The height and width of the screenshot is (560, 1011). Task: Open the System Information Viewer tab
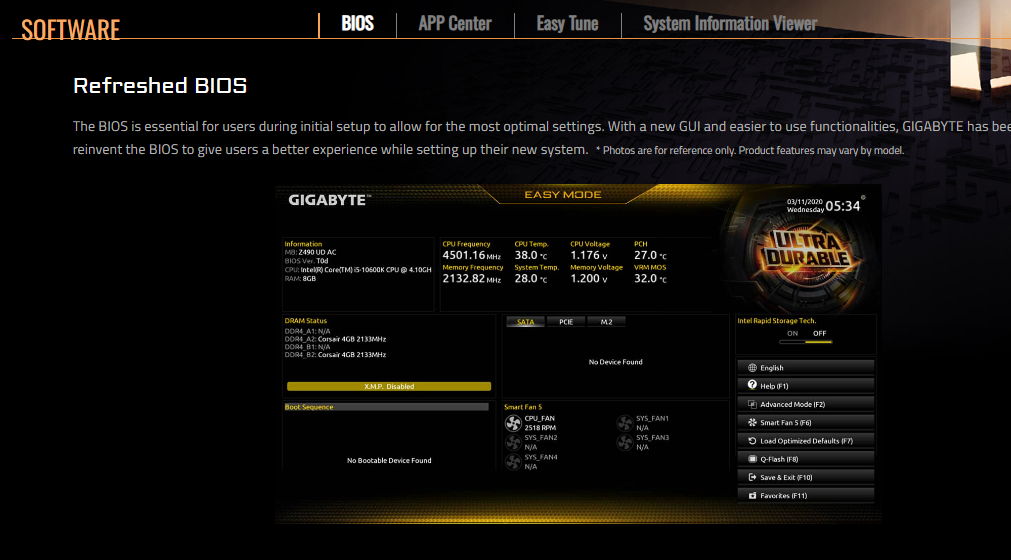pyautogui.click(x=730, y=24)
